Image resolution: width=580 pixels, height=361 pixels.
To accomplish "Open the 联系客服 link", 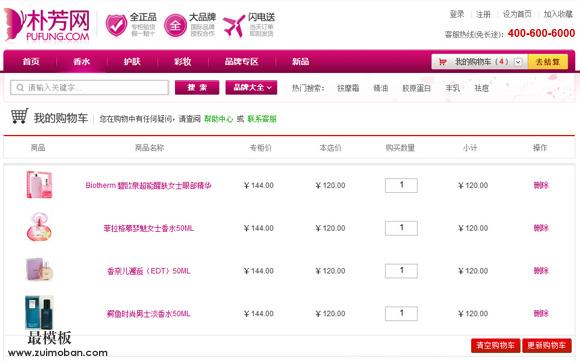I will pyautogui.click(x=262, y=119).
